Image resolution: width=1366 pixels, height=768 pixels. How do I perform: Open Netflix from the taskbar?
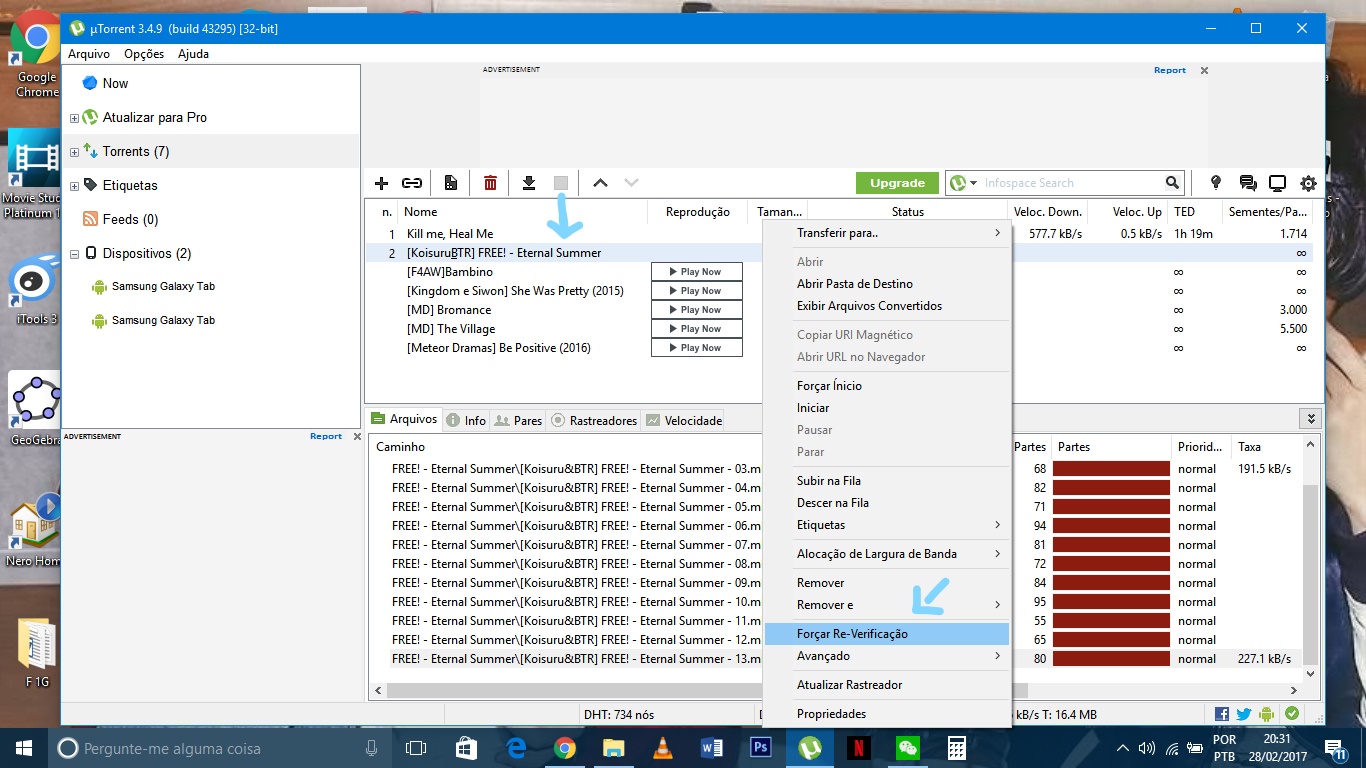pos(858,747)
